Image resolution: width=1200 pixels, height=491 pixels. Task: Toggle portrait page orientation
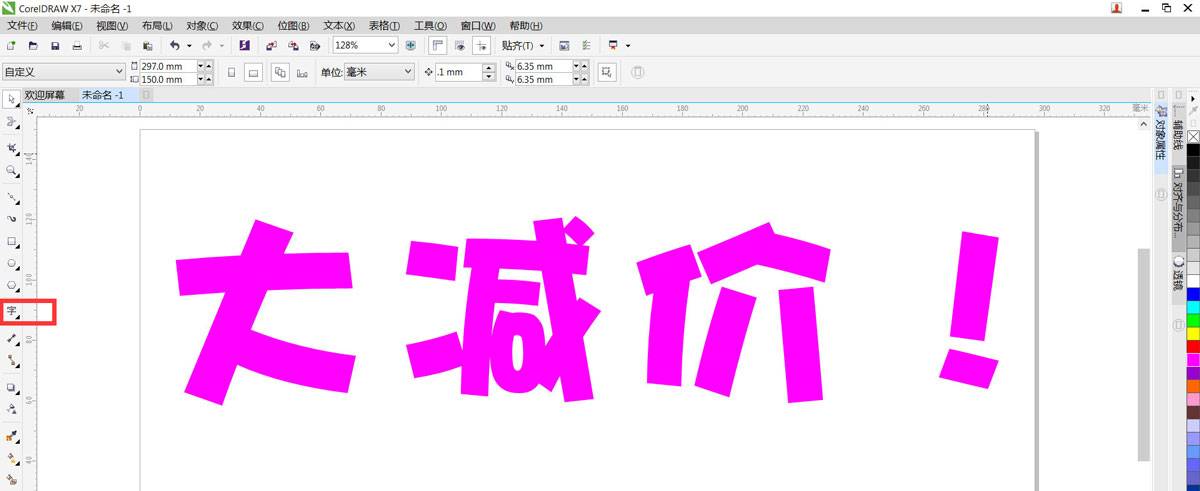(x=232, y=72)
